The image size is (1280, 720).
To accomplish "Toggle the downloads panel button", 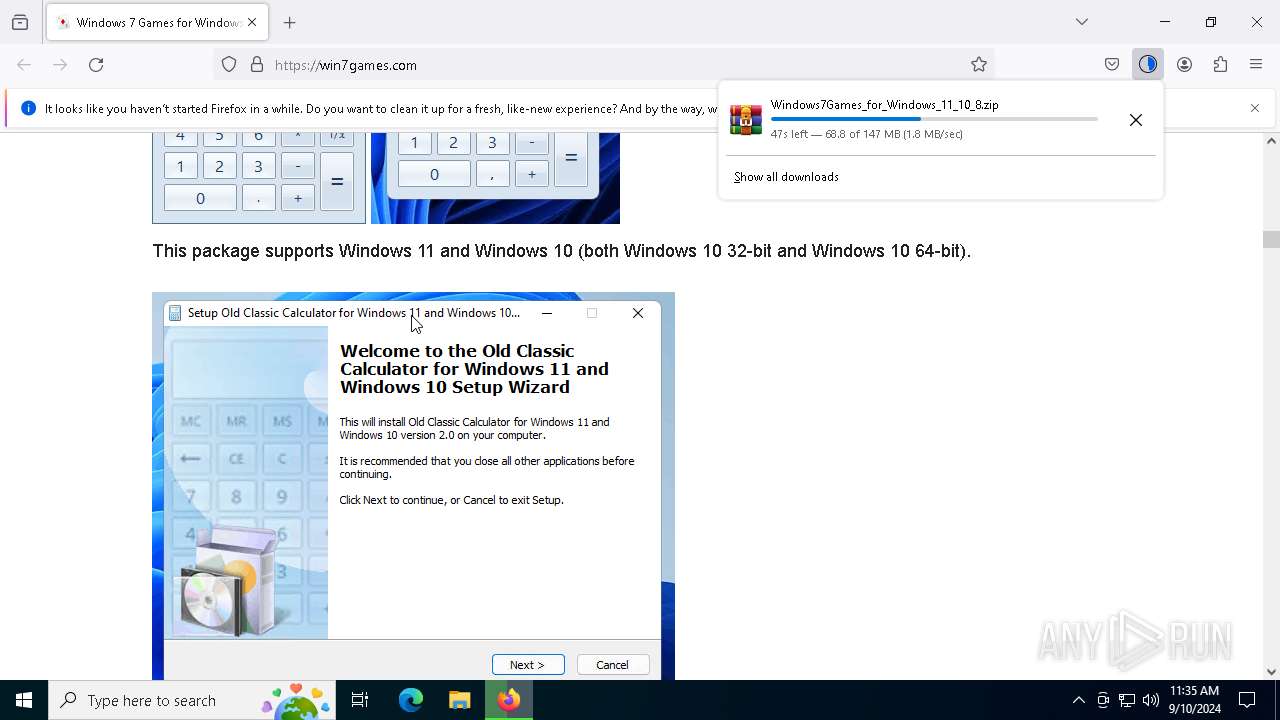I will point(1148,65).
